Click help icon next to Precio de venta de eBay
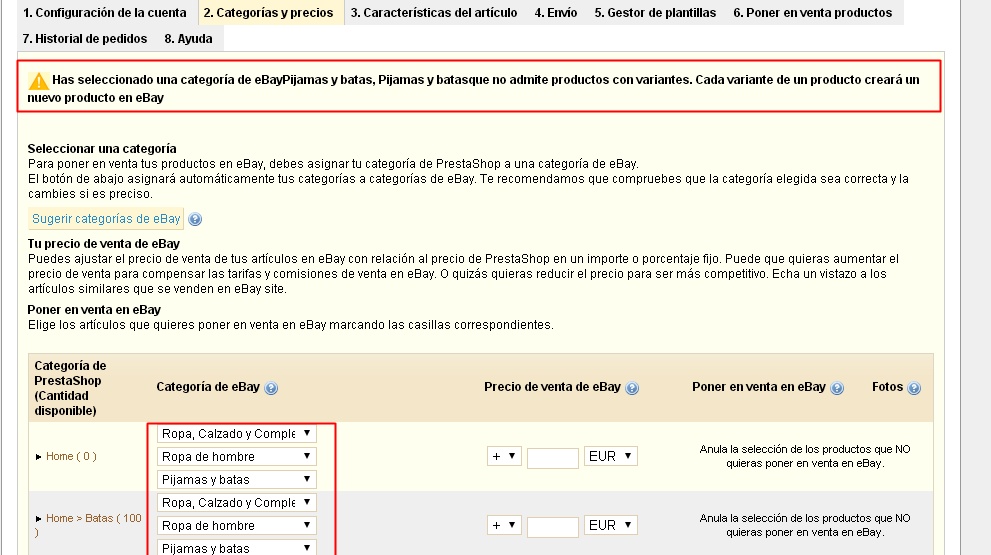Image resolution: width=991 pixels, height=555 pixels. 632,388
